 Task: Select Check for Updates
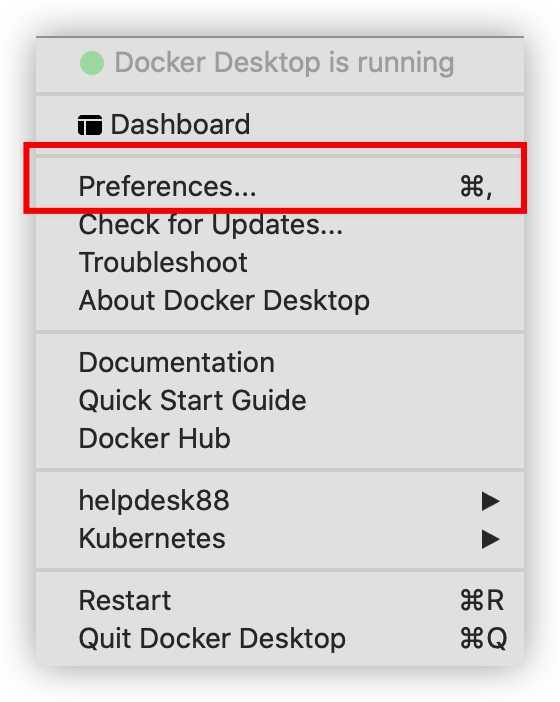(x=280, y=224)
